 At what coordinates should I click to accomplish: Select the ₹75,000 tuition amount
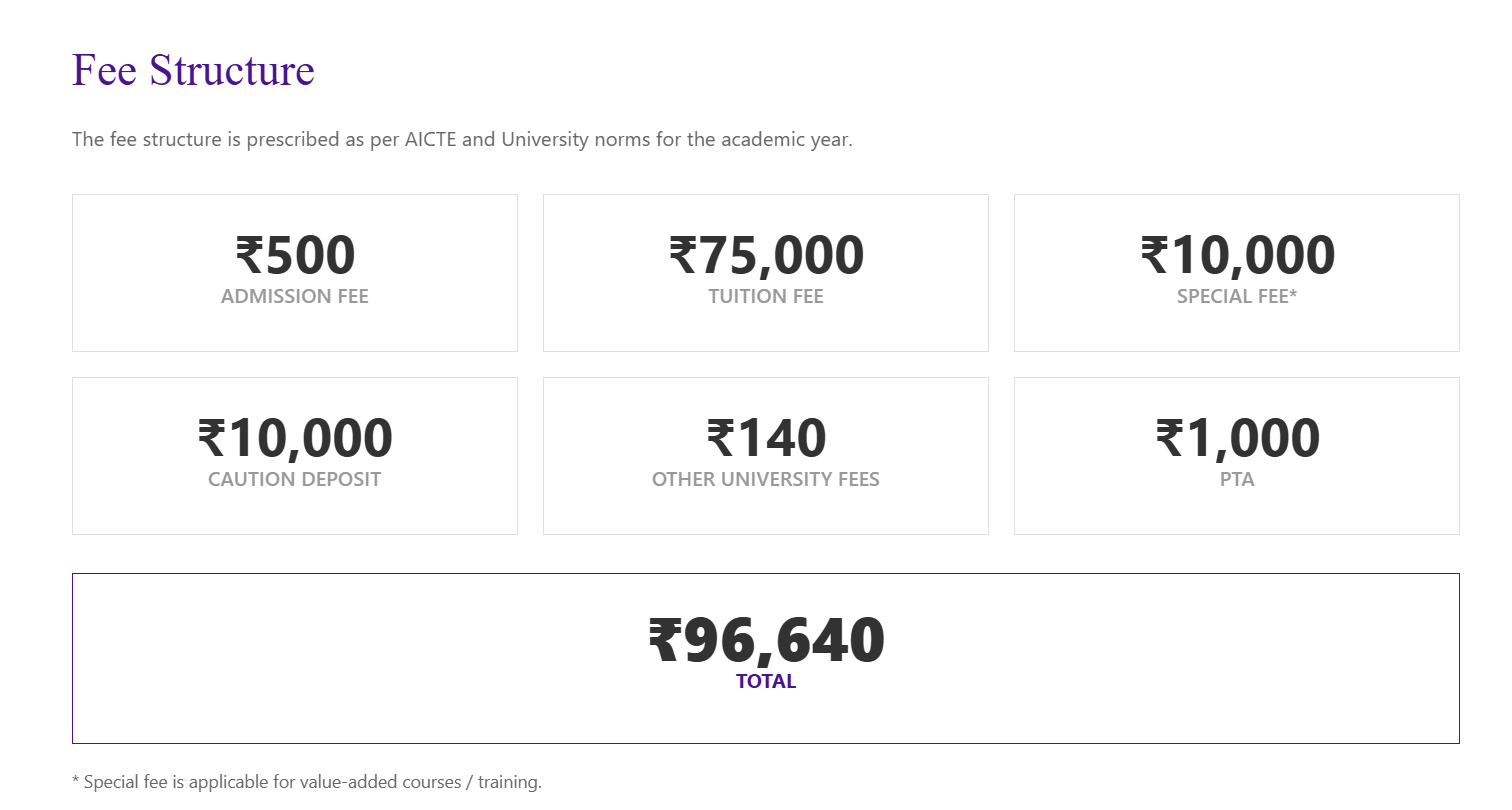[766, 255]
